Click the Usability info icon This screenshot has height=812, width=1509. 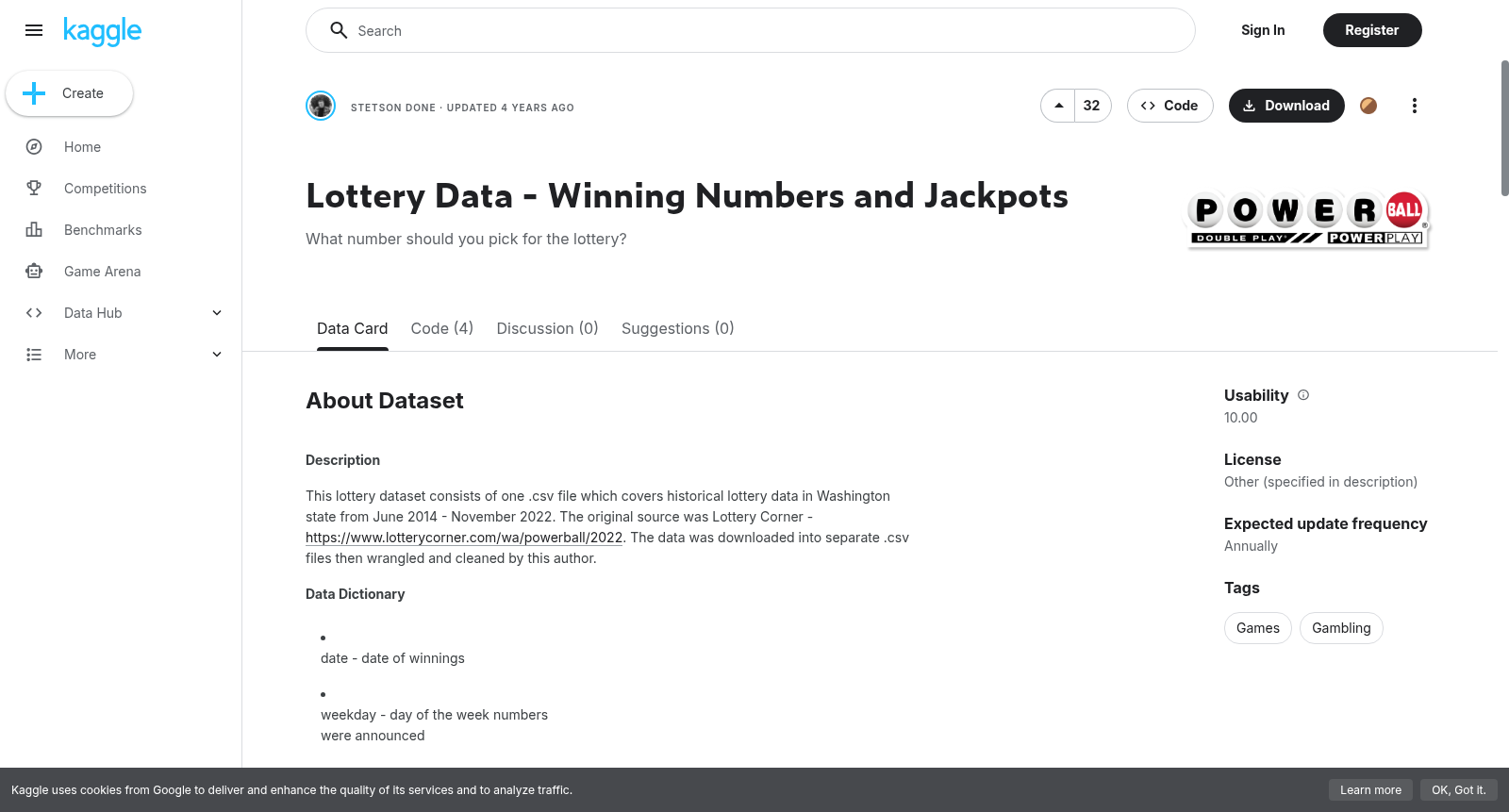point(1303,395)
